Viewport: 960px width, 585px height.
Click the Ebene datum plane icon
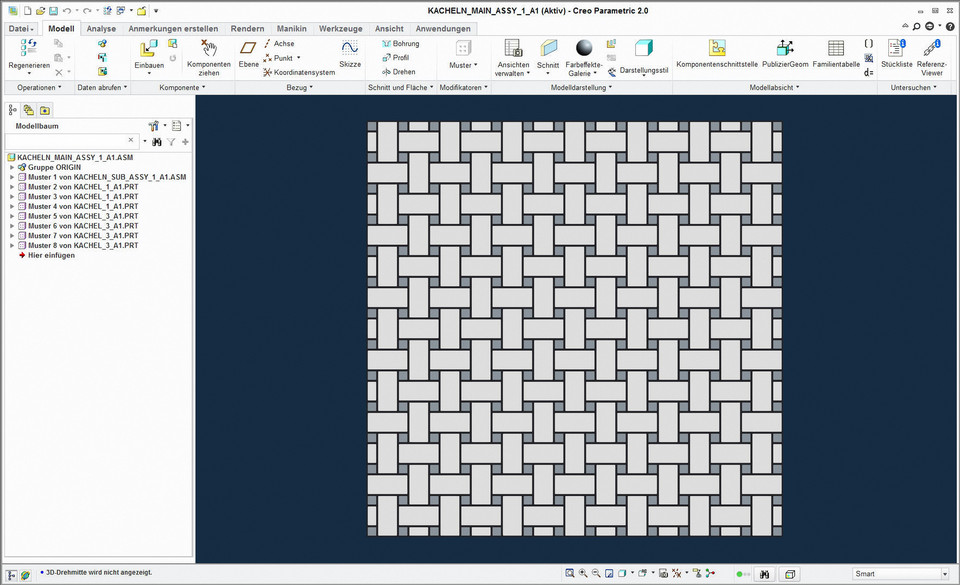248,49
